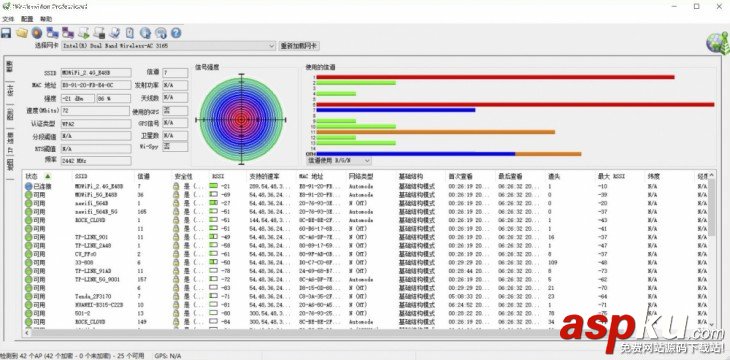The width and height of the screenshot is (730, 360).
Task: Click the blue networked-computers toolbar icon
Action: 52,33
